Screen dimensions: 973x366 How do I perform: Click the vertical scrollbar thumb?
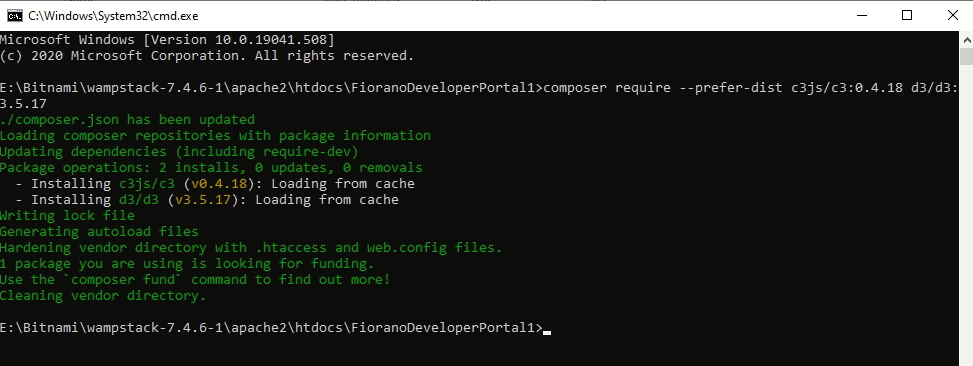tap(967, 56)
